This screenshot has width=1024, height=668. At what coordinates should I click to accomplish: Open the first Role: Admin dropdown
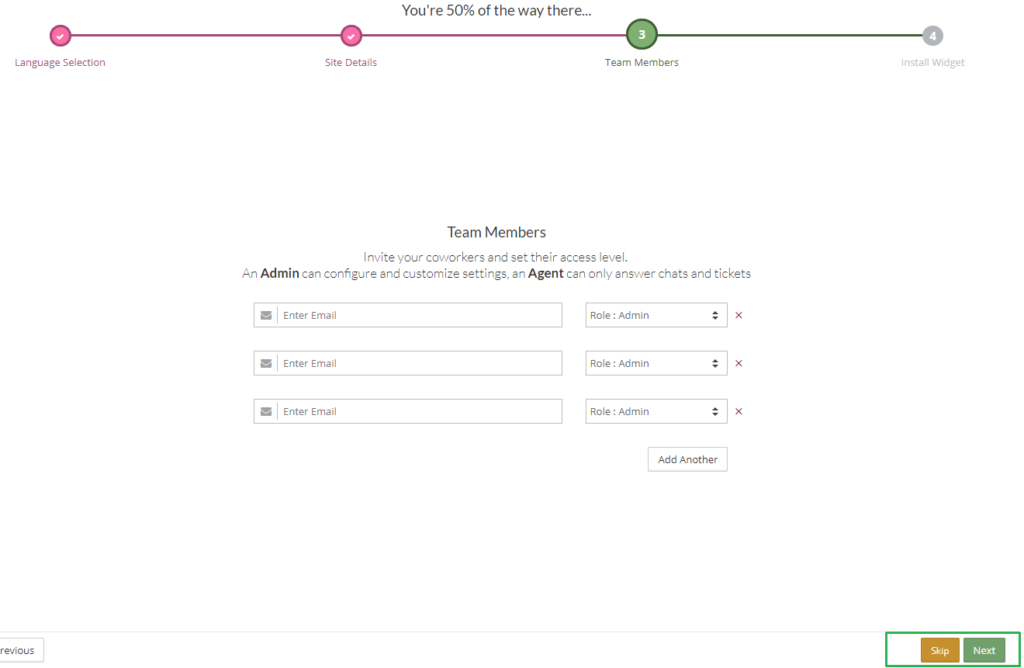[656, 314]
